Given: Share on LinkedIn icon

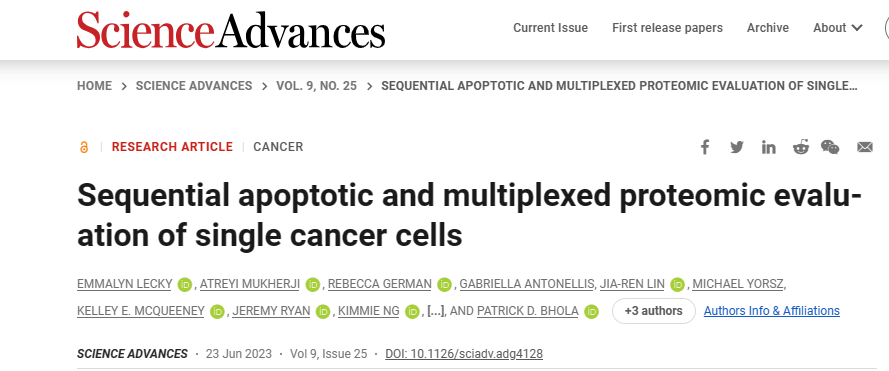Looking at the screenshot, I should click(x=768, y=147).
